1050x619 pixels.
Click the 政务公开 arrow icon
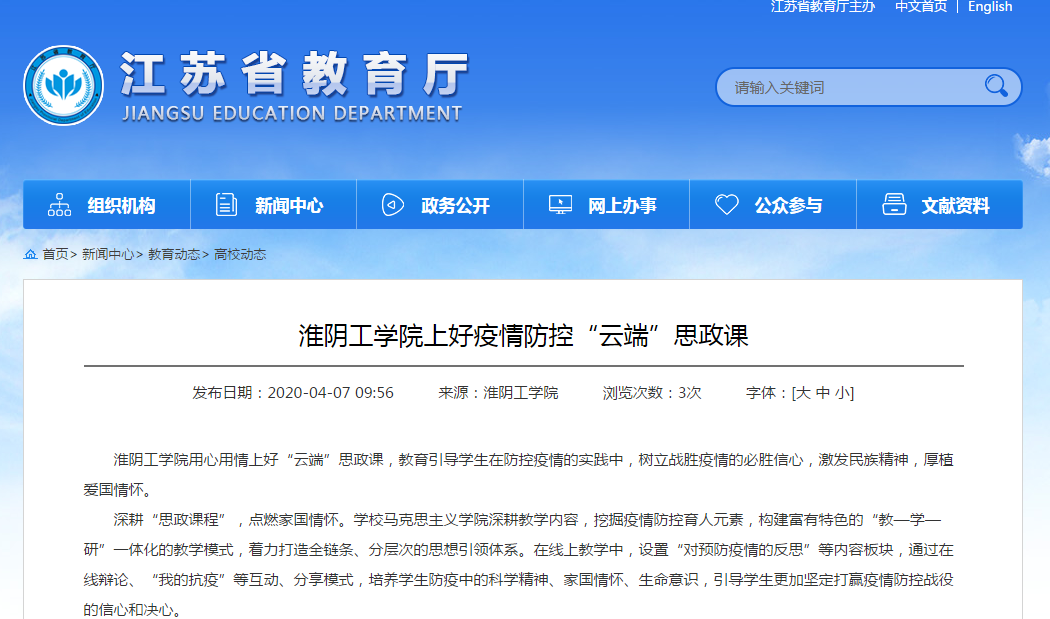pos(393,205)
